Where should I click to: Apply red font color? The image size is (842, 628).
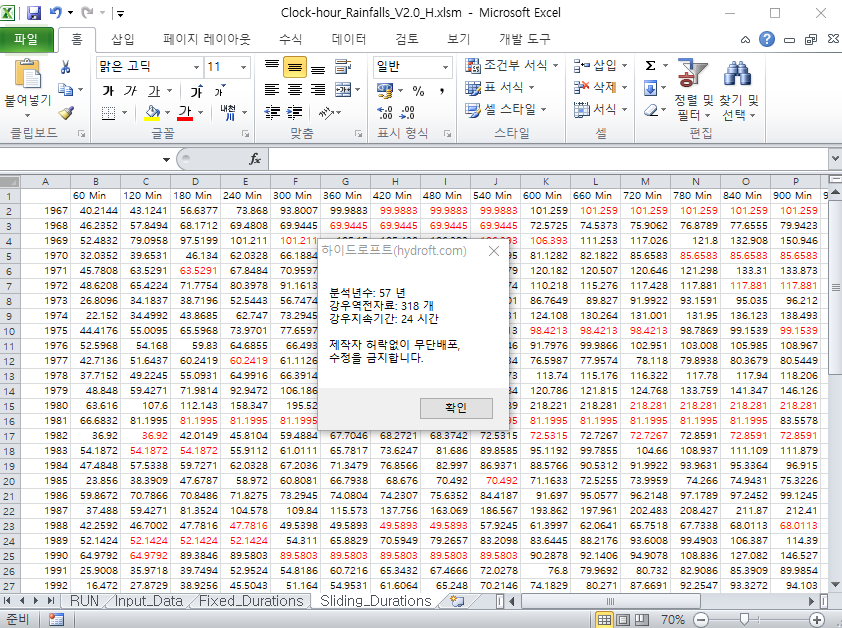tap(185, 113)
